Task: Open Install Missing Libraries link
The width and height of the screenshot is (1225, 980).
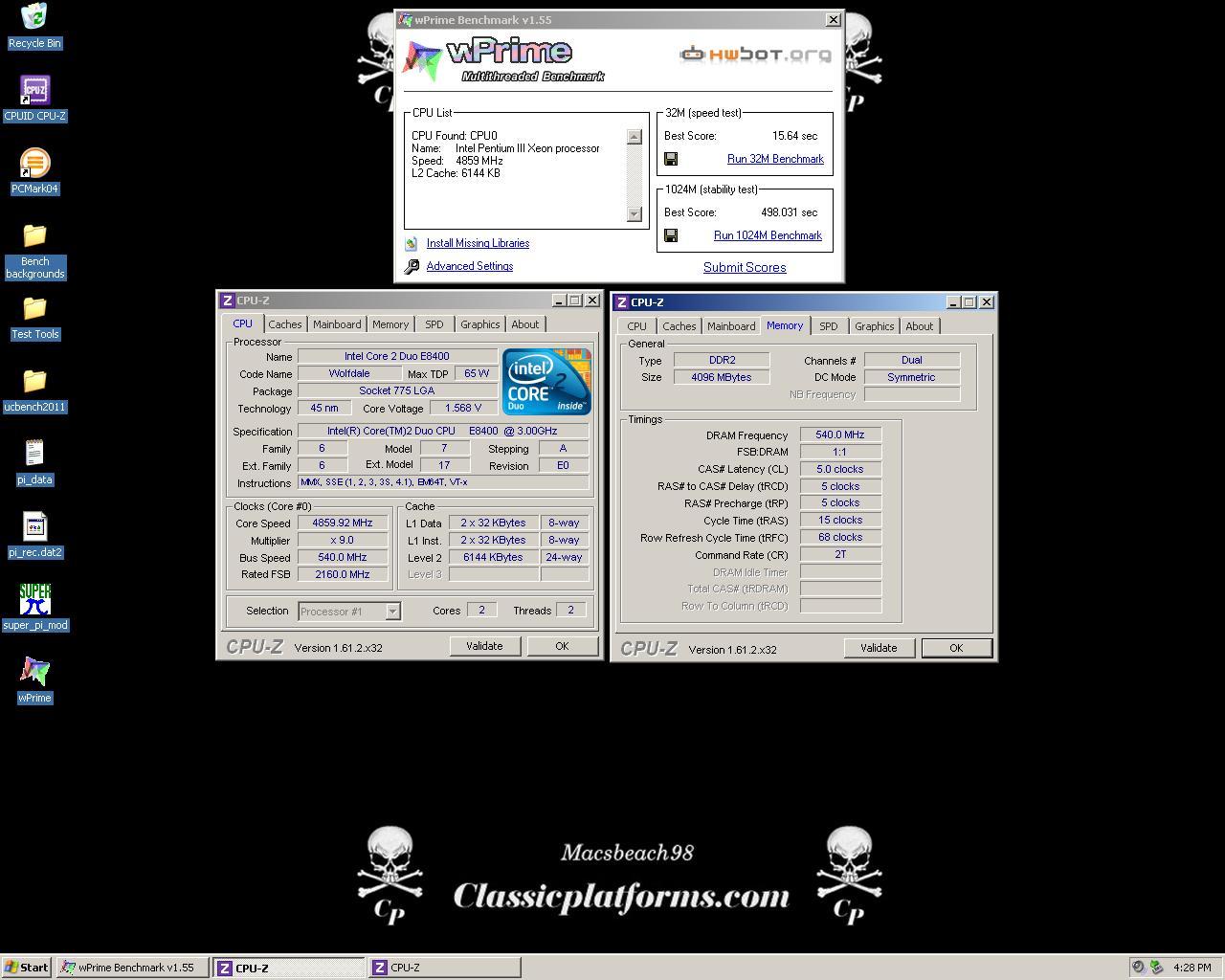Action: pos(478,243)
